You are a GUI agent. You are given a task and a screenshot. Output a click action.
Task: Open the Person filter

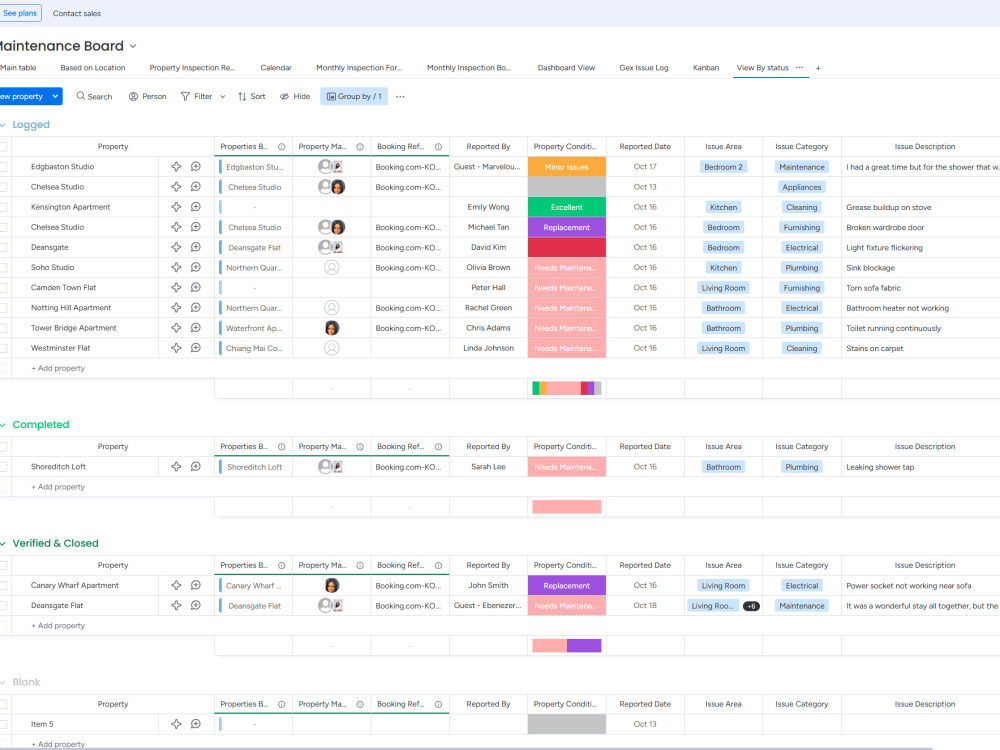click(x=147, y=96)
